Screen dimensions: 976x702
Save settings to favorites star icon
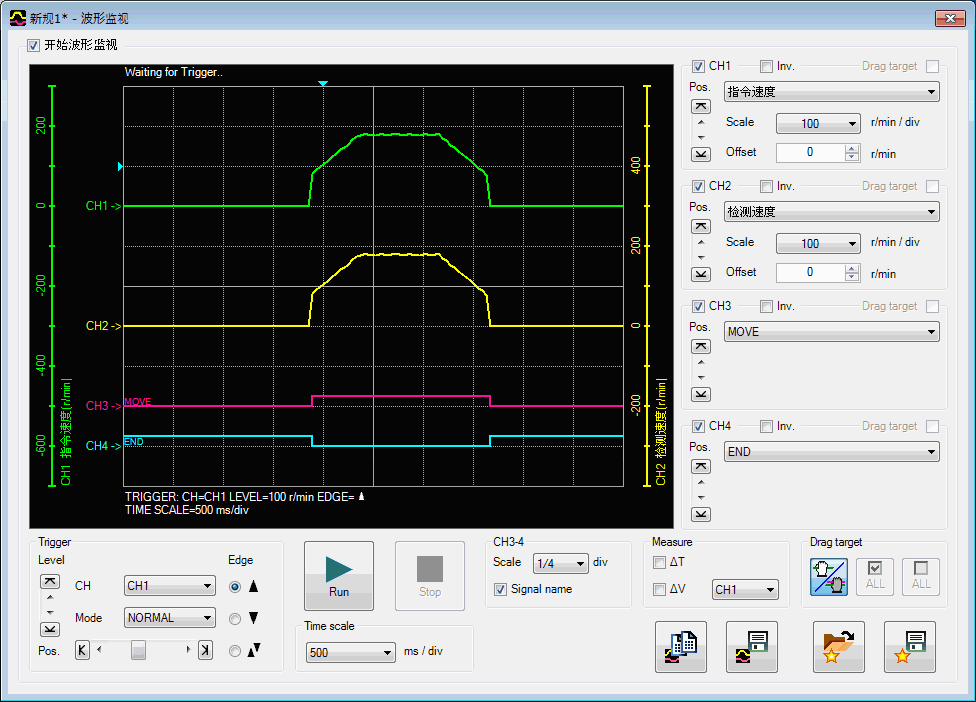(x=909, y=646)
